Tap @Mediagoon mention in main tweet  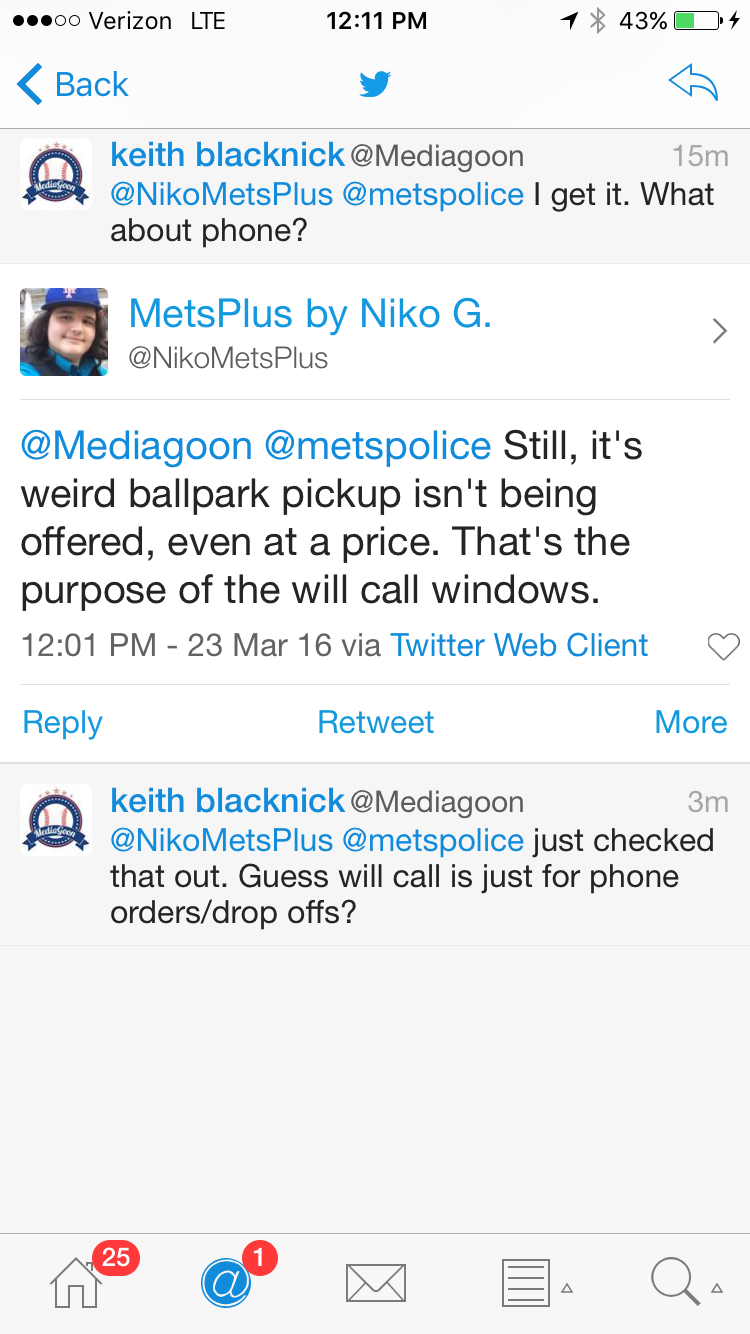pos(136,446)
